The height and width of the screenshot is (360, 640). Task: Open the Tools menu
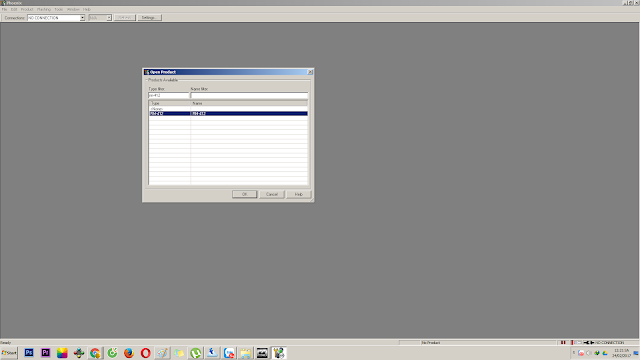click(59, 9)
